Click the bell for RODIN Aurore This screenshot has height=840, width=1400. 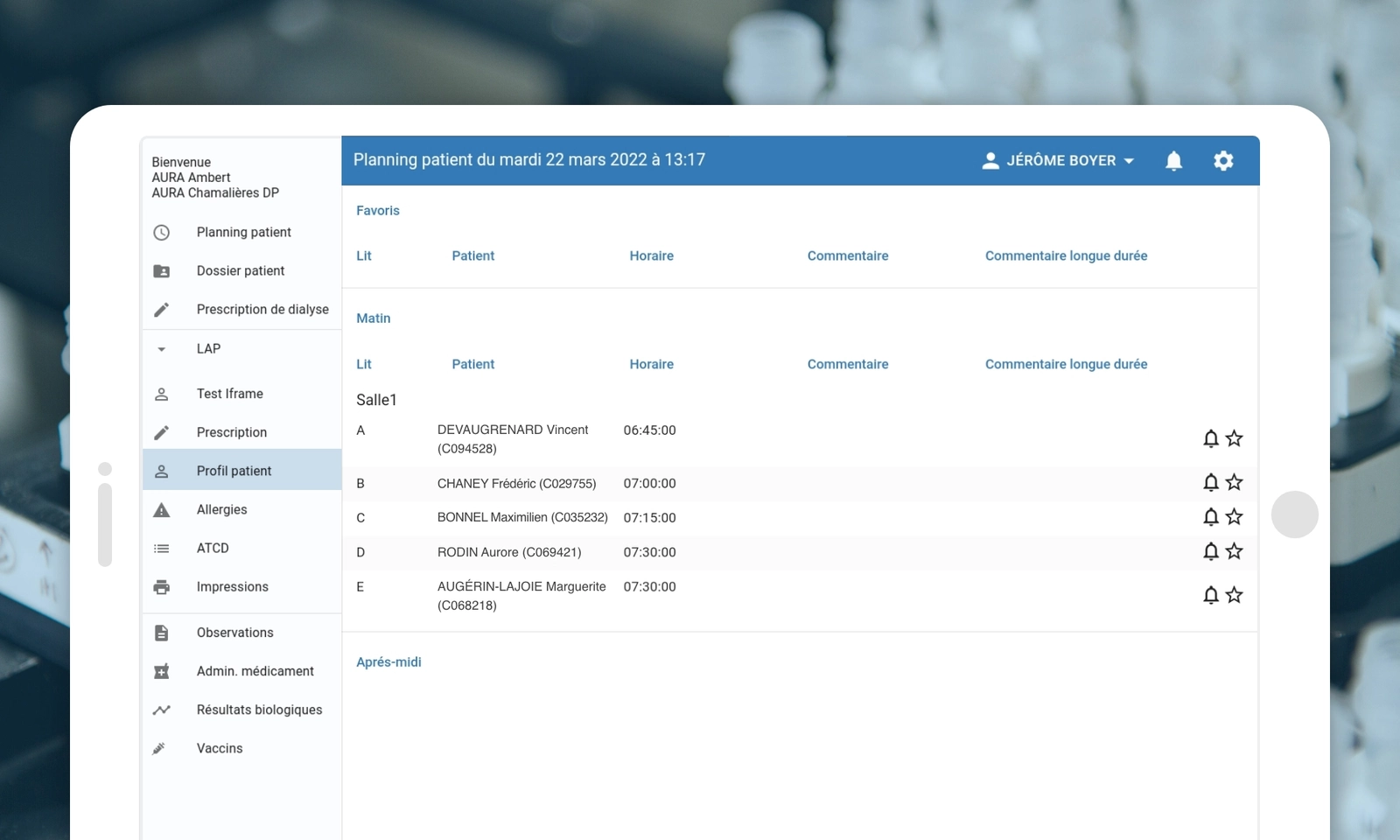[x=1211, y=551]
